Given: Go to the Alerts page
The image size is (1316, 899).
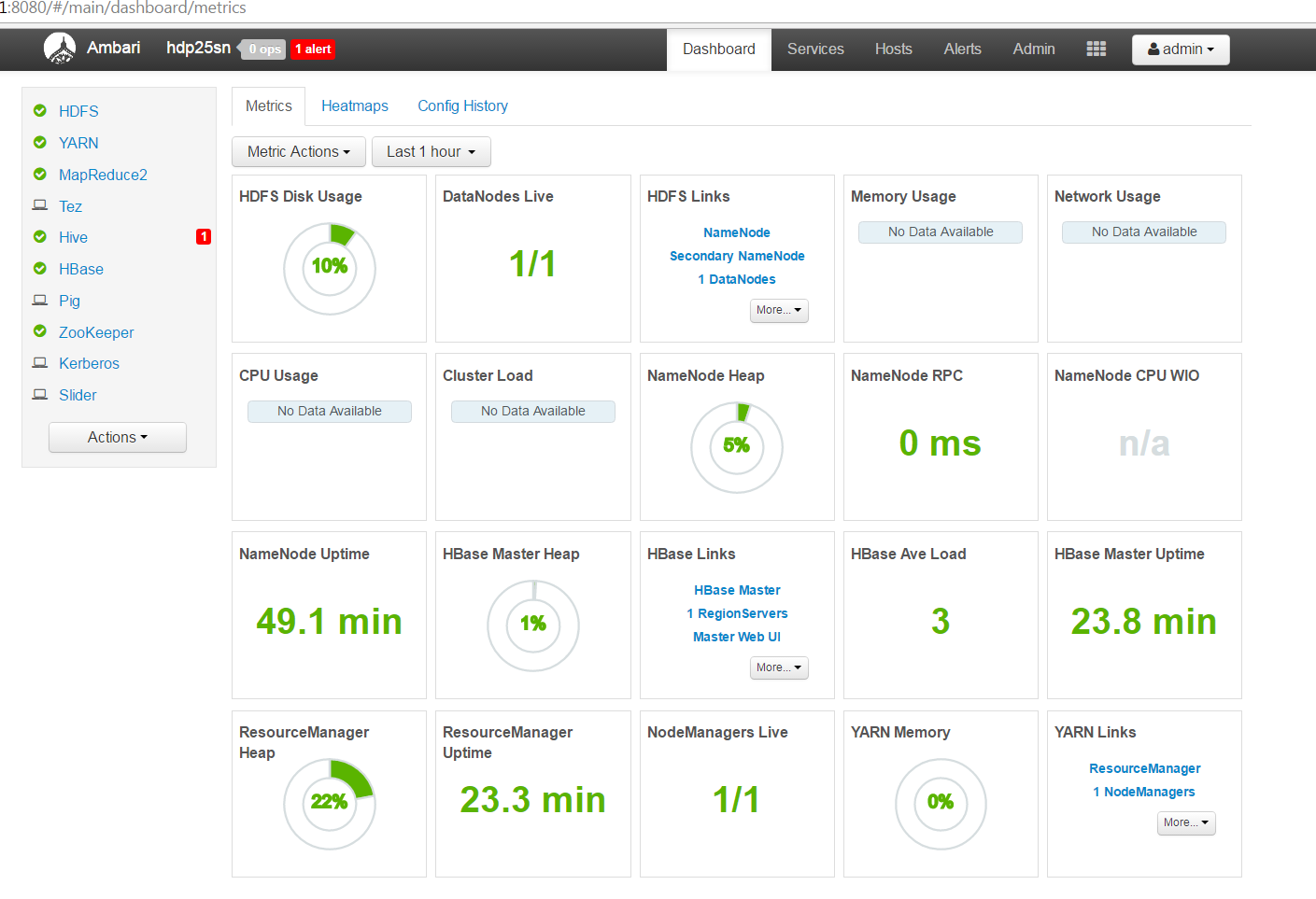Looking at the screenshot, I should pos(962,49).
